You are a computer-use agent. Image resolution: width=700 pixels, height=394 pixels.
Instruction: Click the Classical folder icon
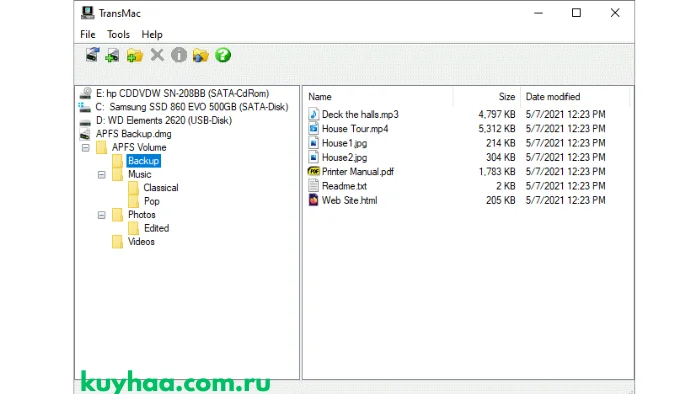coord(133,188)
